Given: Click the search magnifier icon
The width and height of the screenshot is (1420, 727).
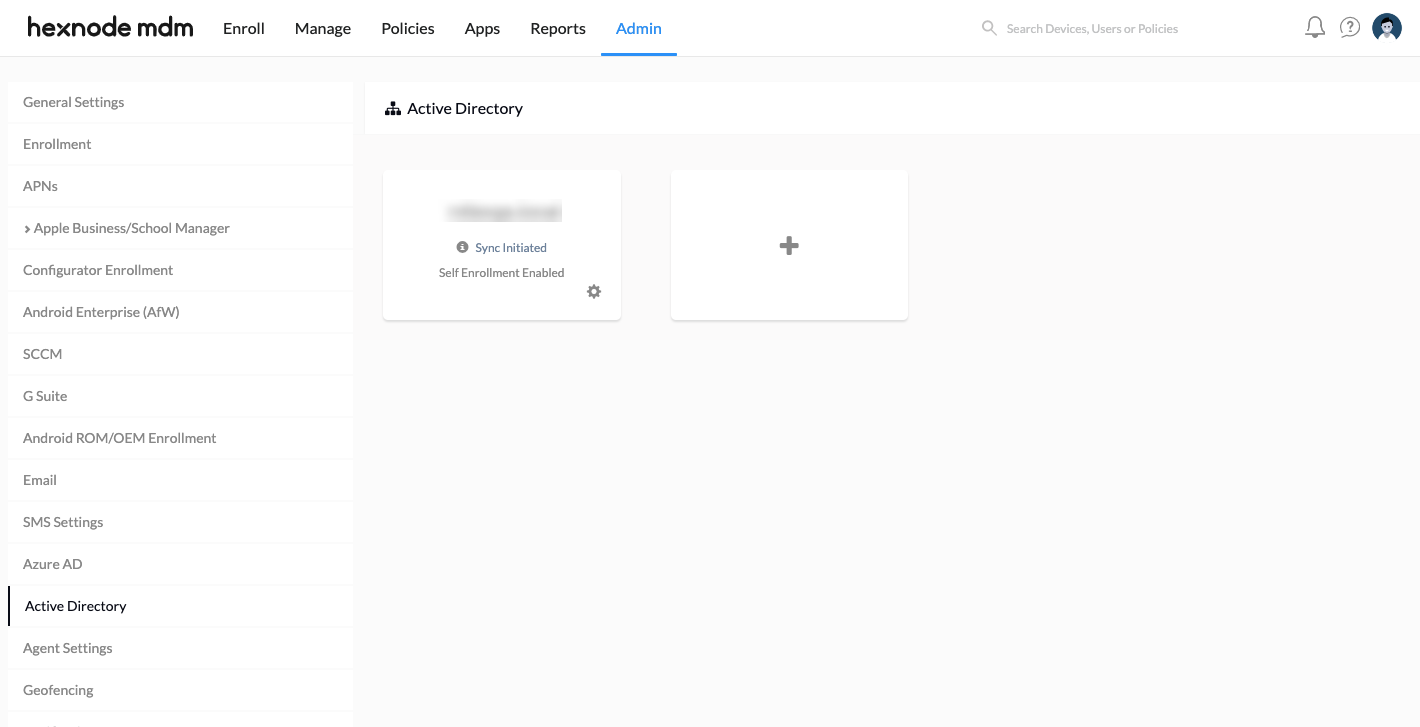Looking at the screenshot, I should tap(989, 28).
